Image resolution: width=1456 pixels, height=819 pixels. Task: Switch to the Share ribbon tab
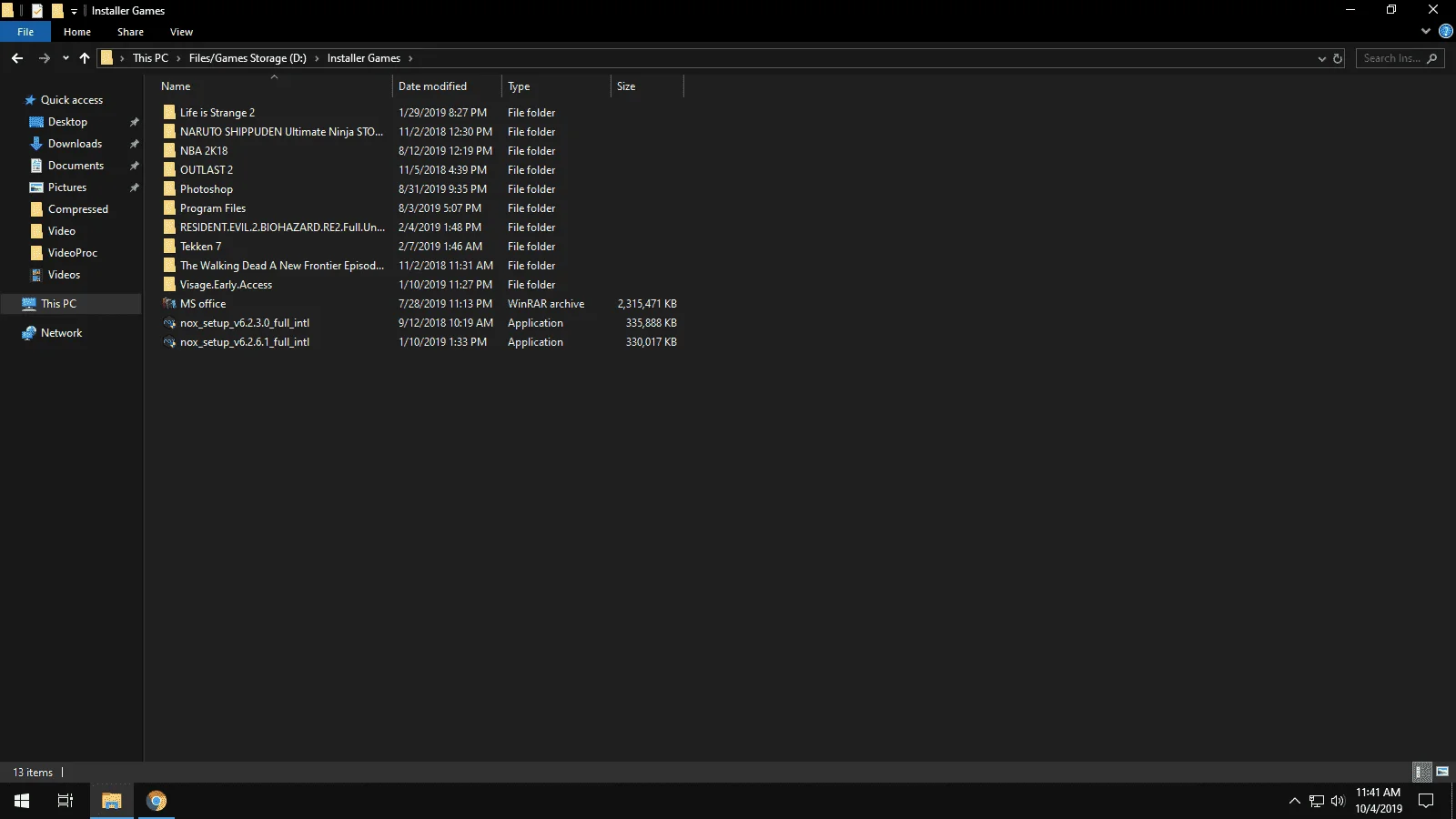click(130, 32)
